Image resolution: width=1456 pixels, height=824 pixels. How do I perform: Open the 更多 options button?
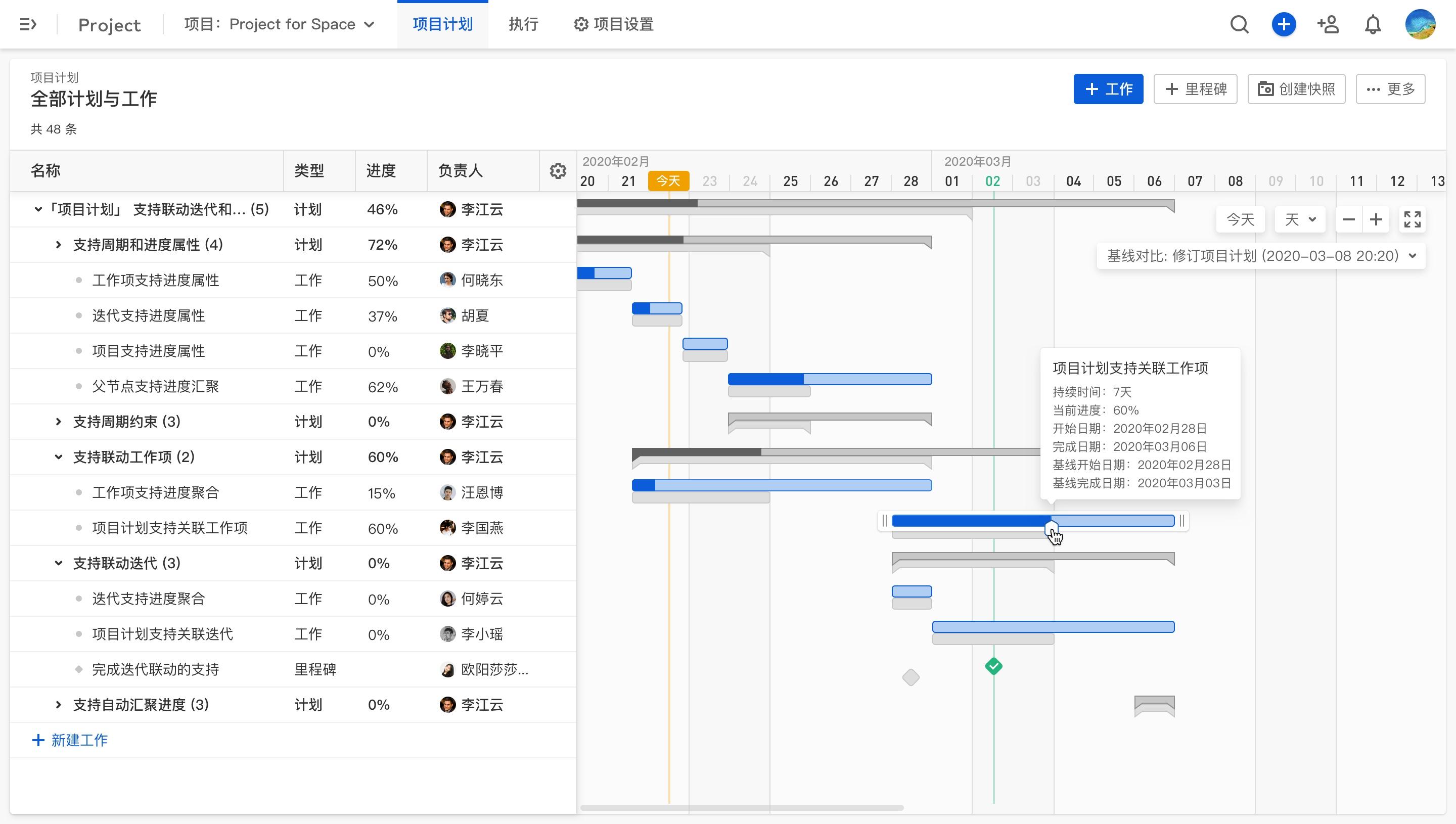coord(1390,89)
